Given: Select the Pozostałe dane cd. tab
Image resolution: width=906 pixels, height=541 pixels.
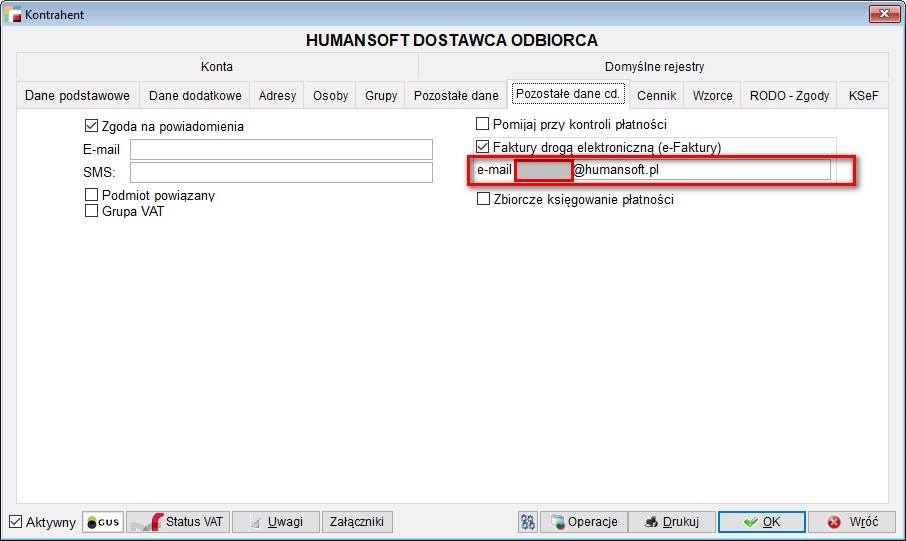Looking at the screenshot, I should tap(568, 94).
